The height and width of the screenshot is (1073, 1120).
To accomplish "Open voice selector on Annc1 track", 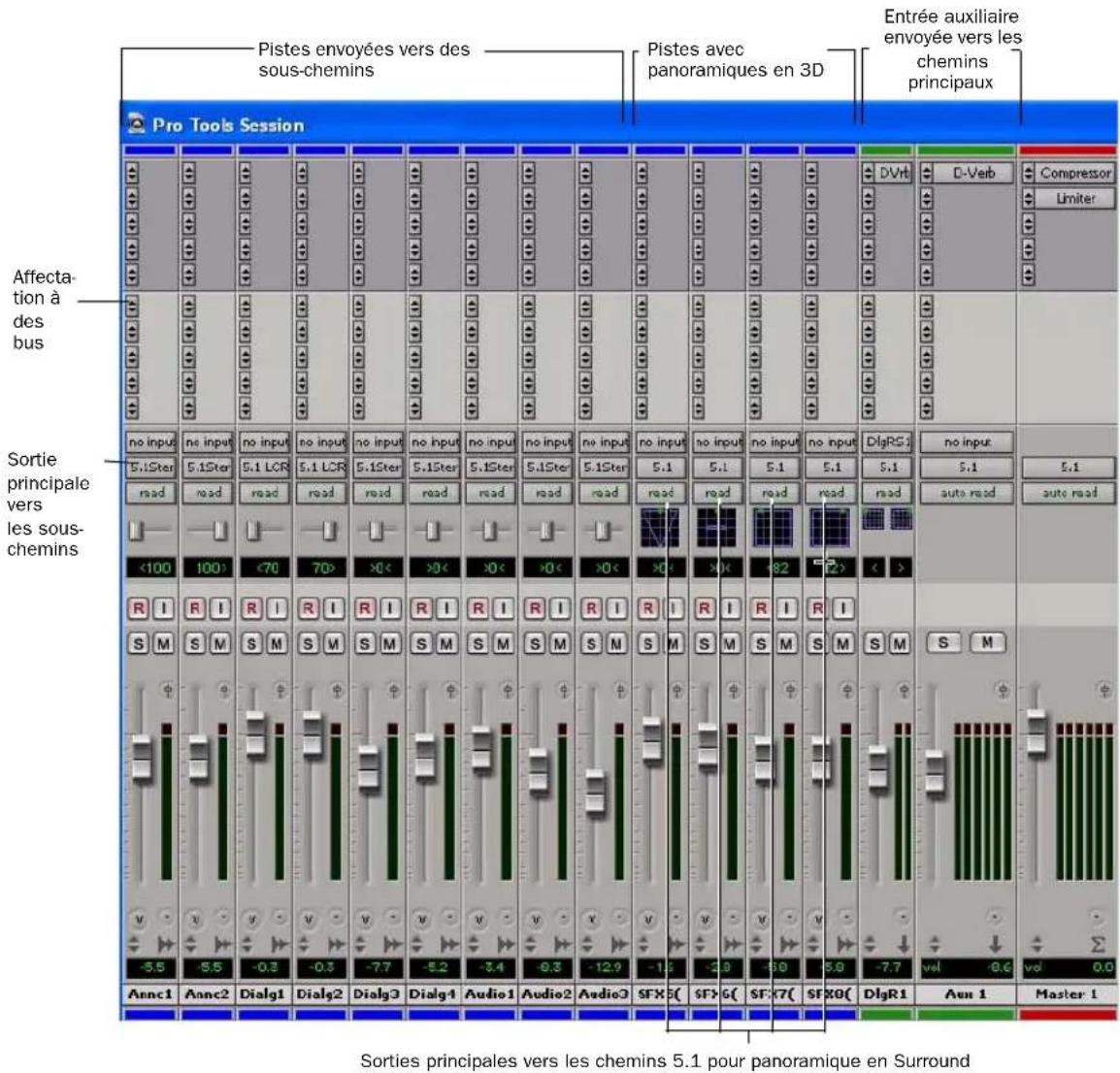I will tap(139, 920).
